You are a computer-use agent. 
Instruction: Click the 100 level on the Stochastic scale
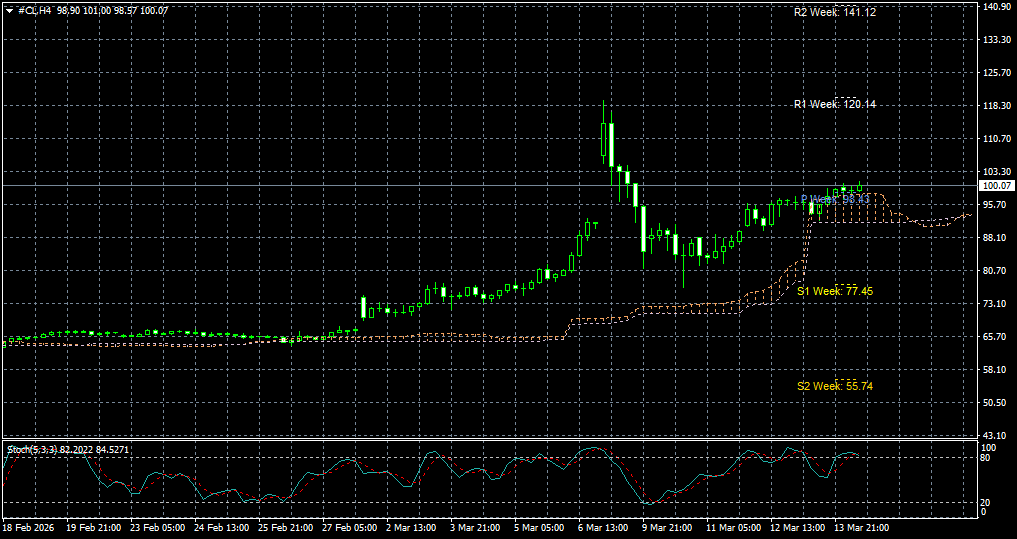pos(990,448)
